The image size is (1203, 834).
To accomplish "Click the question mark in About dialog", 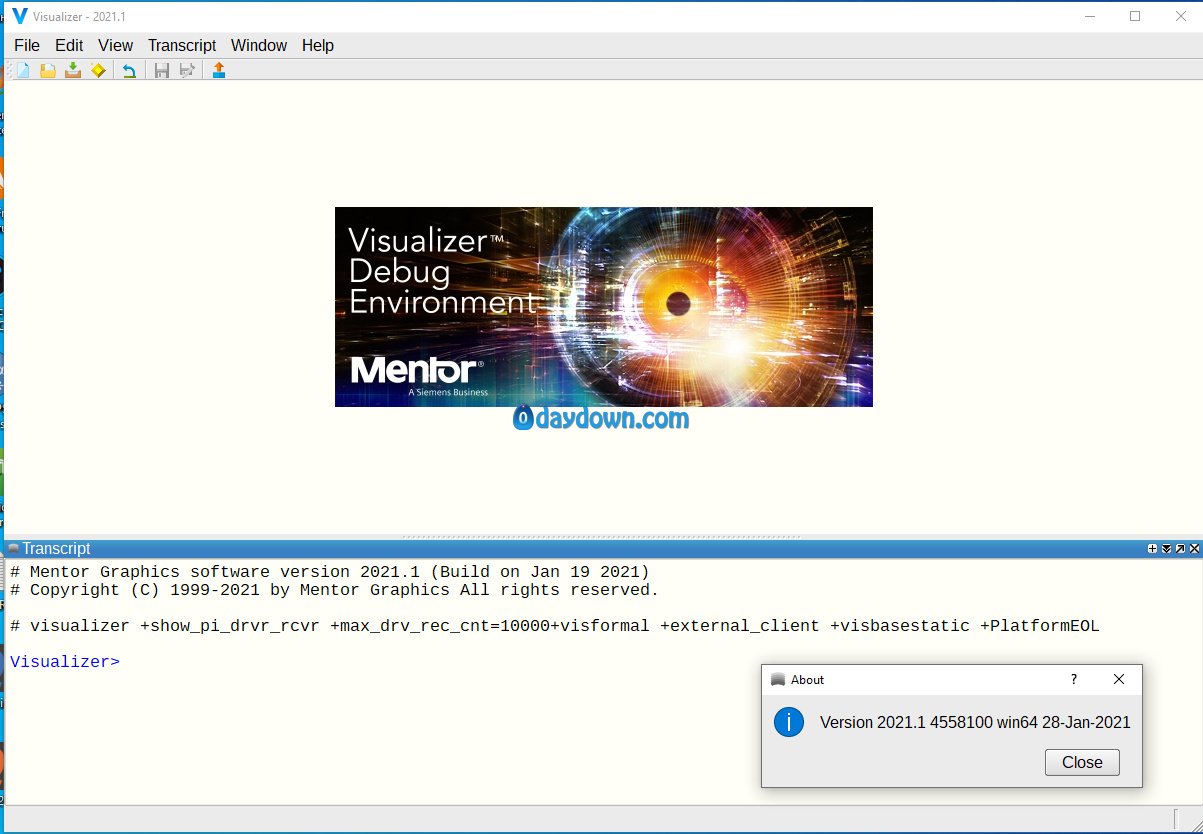I will click(x=1074, y=679).
